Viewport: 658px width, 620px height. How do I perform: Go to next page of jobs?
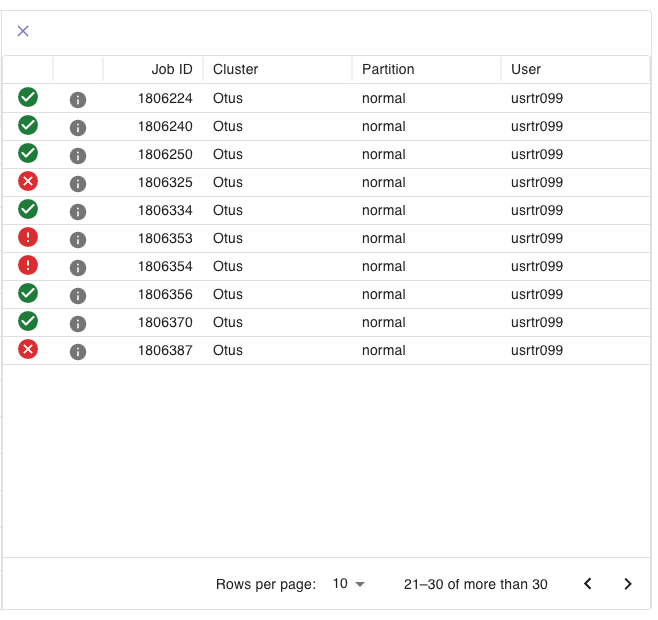click(x=628, y=583)
